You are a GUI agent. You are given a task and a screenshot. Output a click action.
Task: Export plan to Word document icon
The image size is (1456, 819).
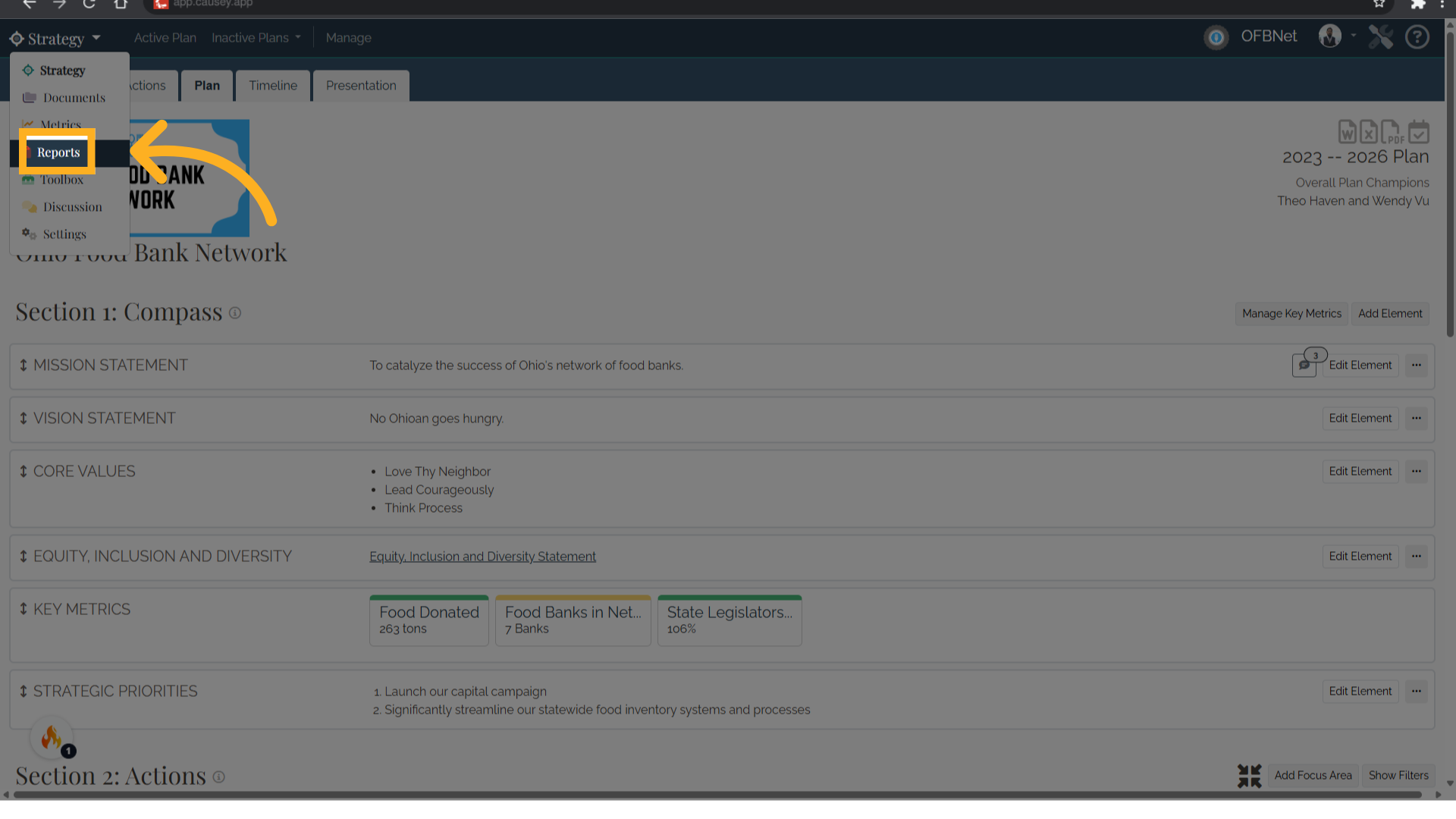pos(1347,131)
